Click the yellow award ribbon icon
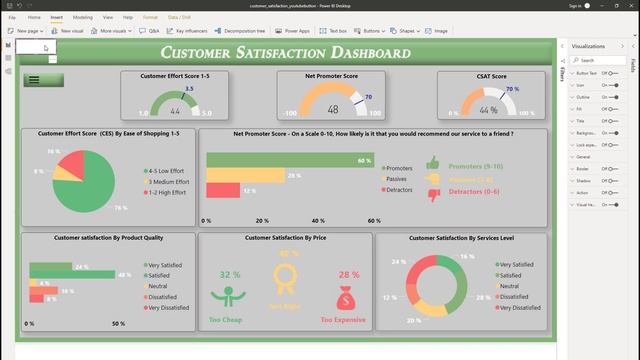The image size is (640, 360). click(285, 280)
